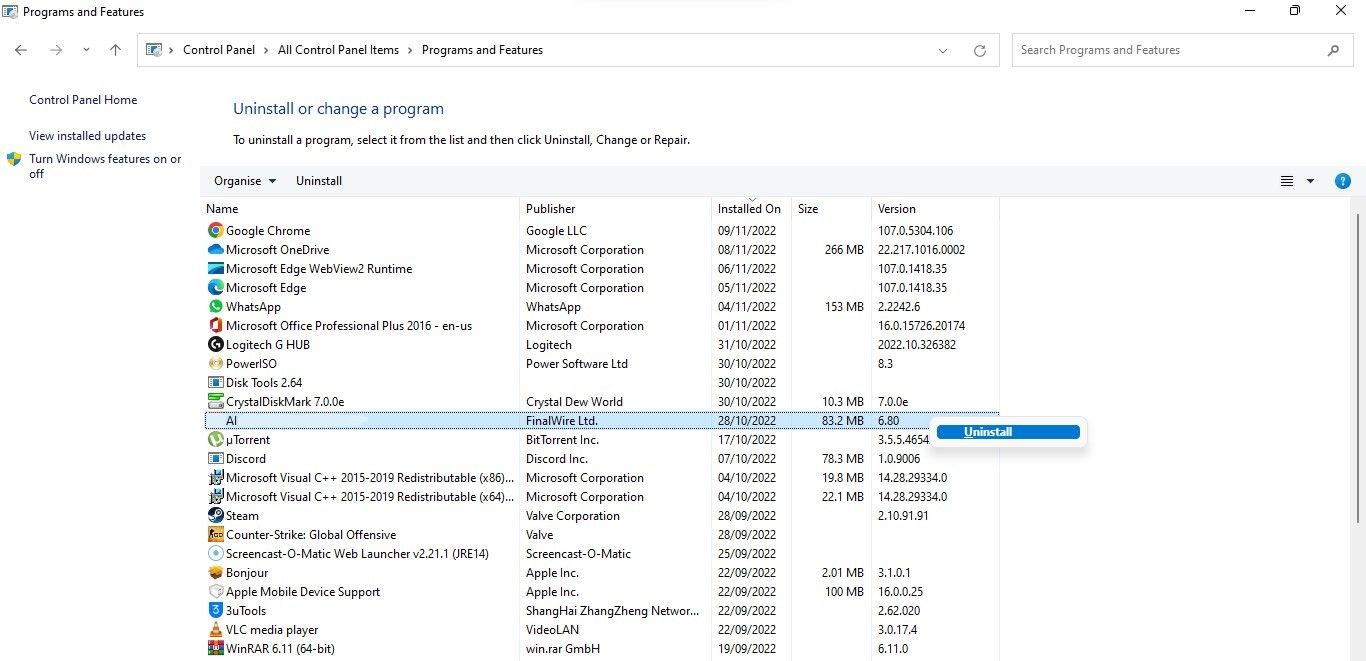Refresh the program list
Viewport: 1366px width, 661px height.
click(x=979, y=49)
